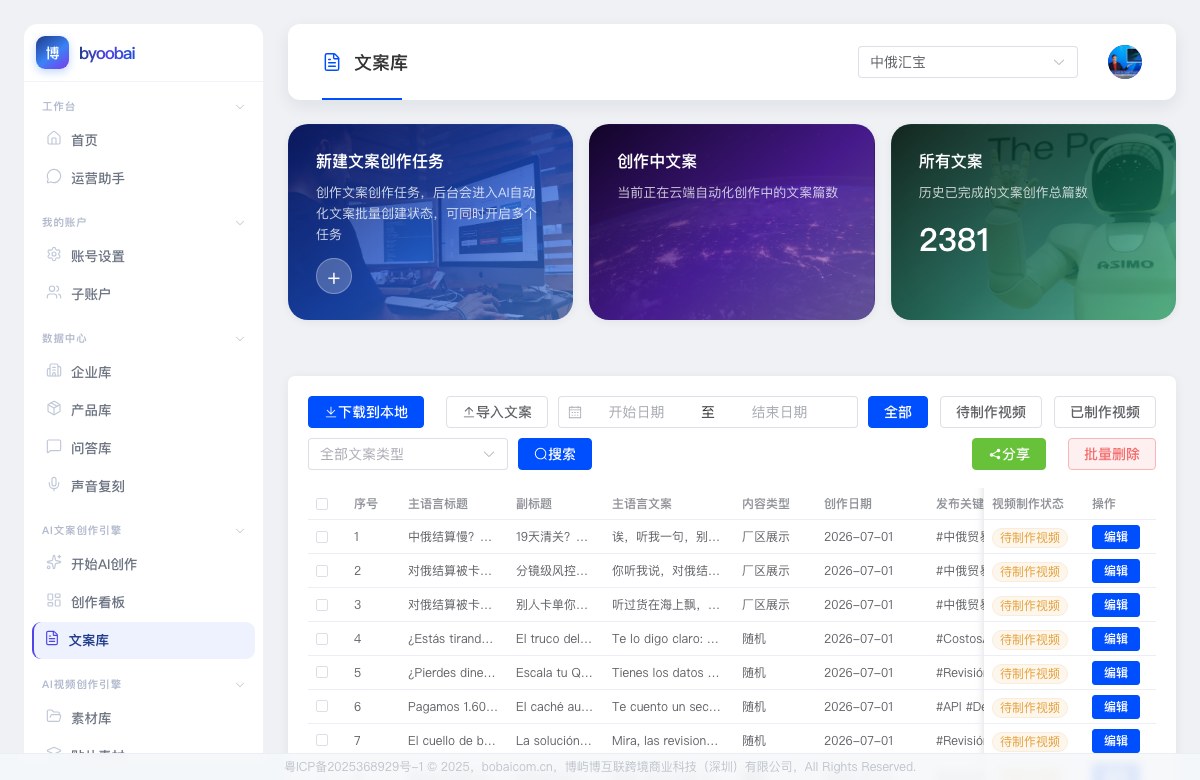1200x780 pixels.
Task: Click the green 分享 button
Action: pos(1009,454)
